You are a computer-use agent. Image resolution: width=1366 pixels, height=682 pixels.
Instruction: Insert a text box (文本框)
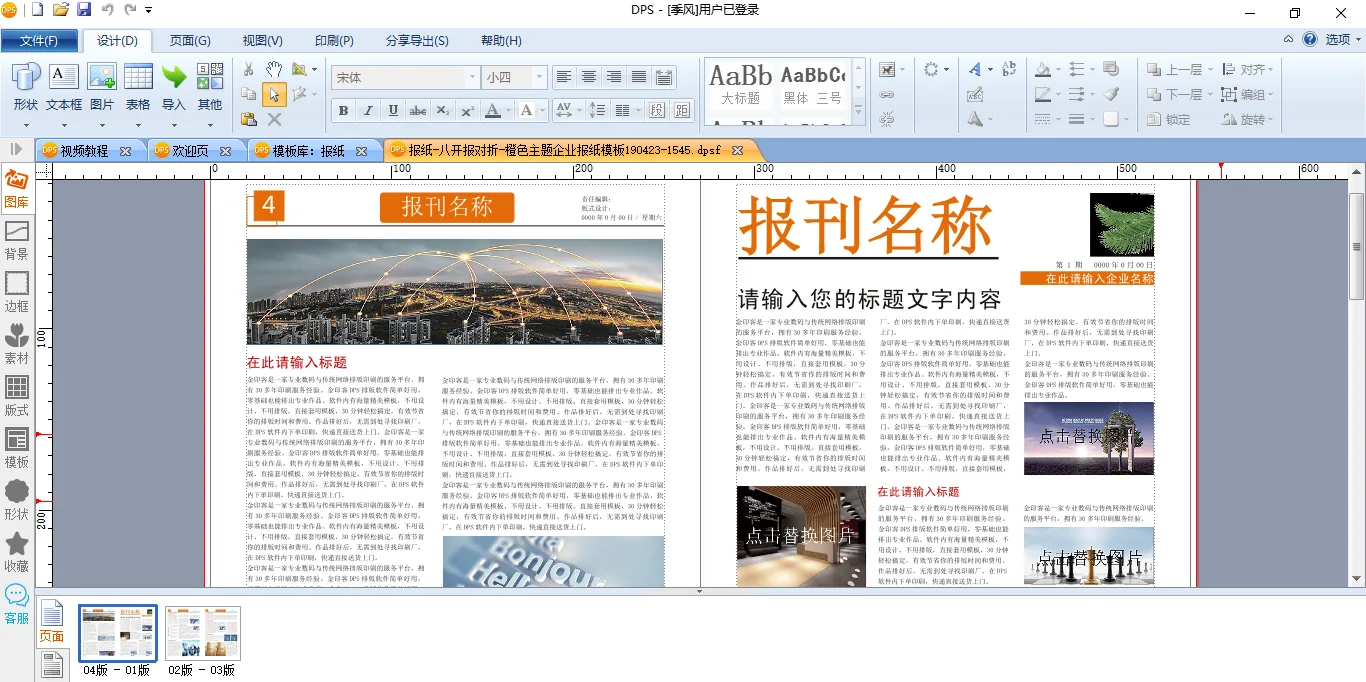coord(64,85)
